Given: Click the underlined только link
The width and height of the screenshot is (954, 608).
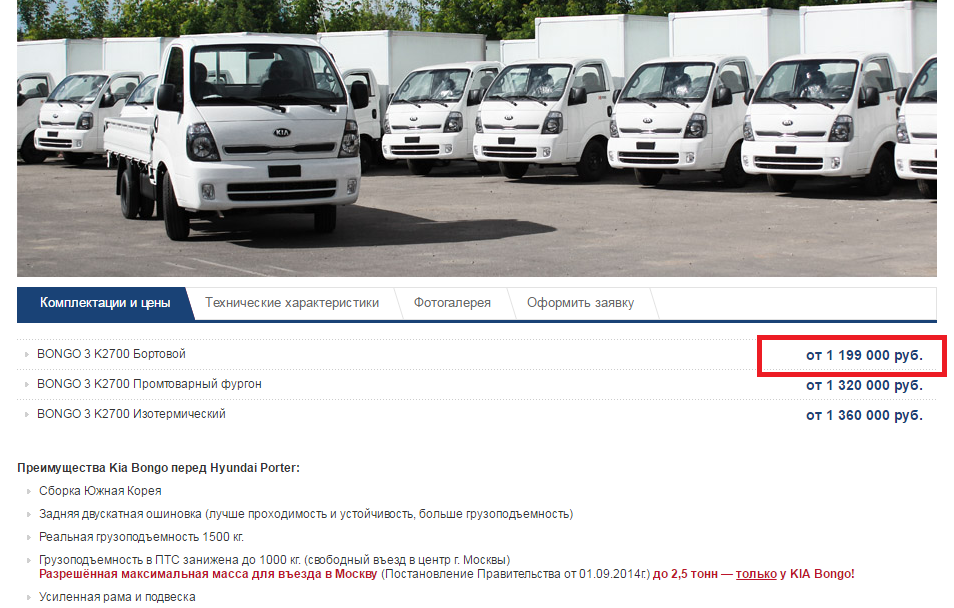Looking at the screenshot, I should click(x=756, y=574).
